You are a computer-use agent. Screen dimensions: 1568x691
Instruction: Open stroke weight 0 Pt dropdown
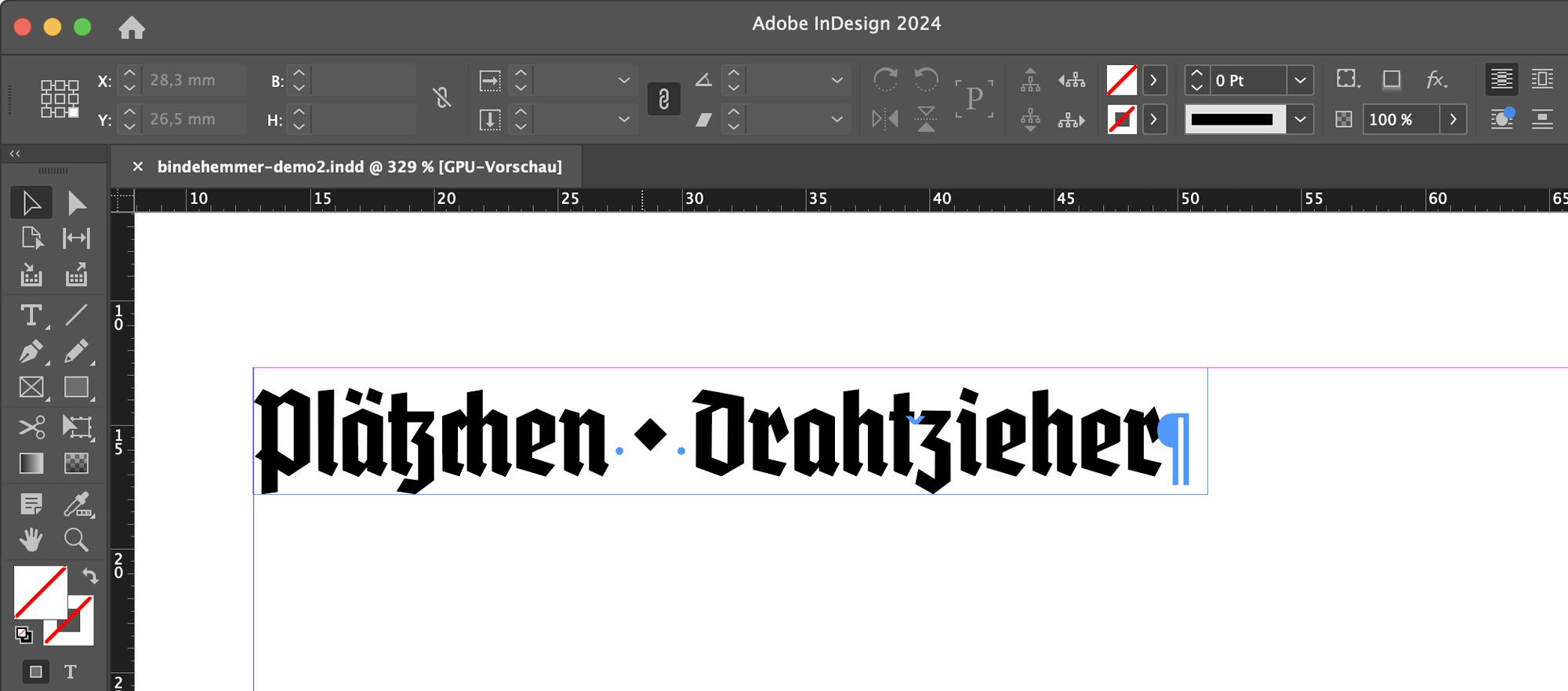click(1301, 80)
